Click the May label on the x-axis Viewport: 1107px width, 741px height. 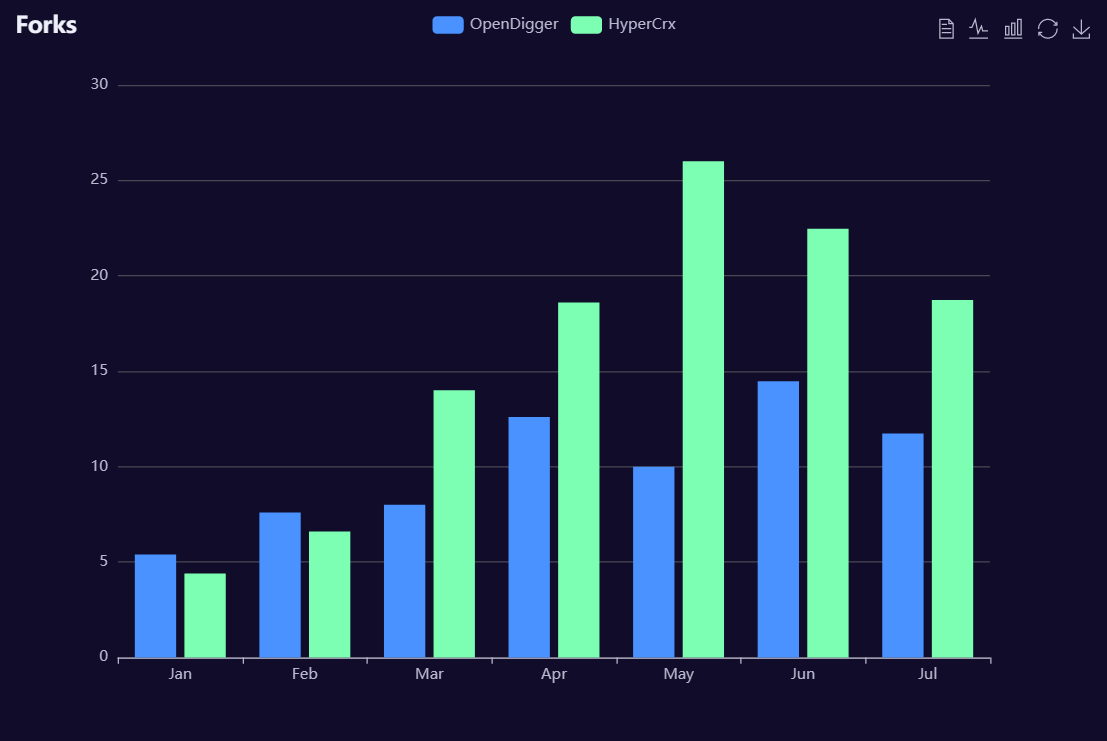679,673
